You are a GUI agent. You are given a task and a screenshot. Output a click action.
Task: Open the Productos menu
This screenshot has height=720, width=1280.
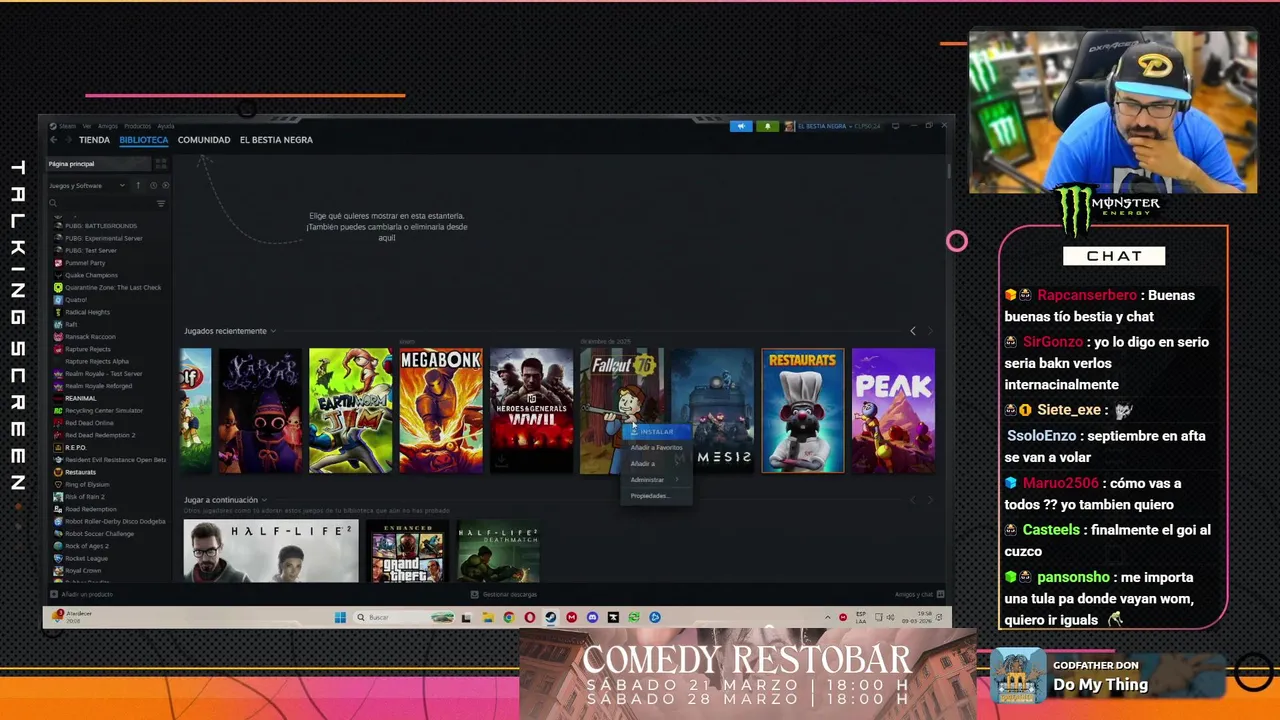(x=138, y=126)
